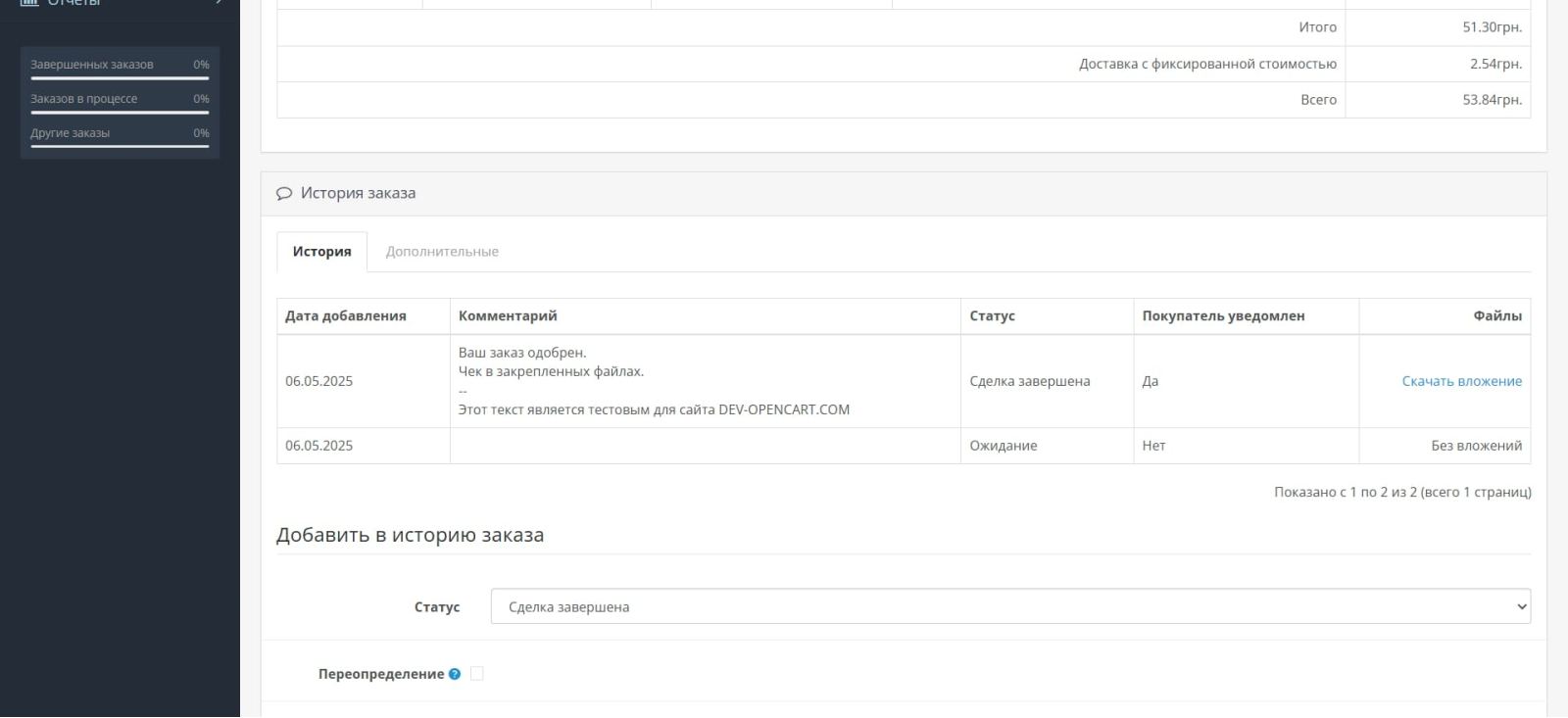This screenshot has height=718, width=1568.
Task: Click the Завершенных заказов progress bar
Action: tap(120, 78)
